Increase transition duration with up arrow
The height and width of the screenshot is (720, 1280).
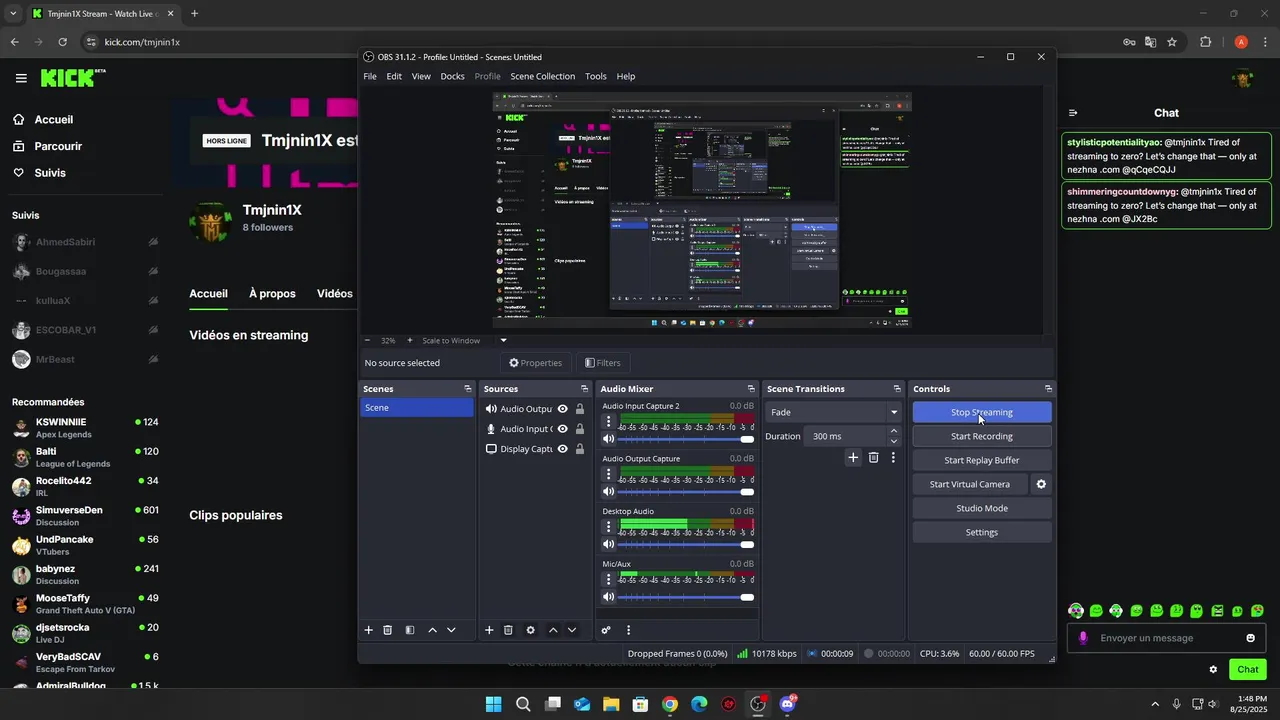[894, 431]
